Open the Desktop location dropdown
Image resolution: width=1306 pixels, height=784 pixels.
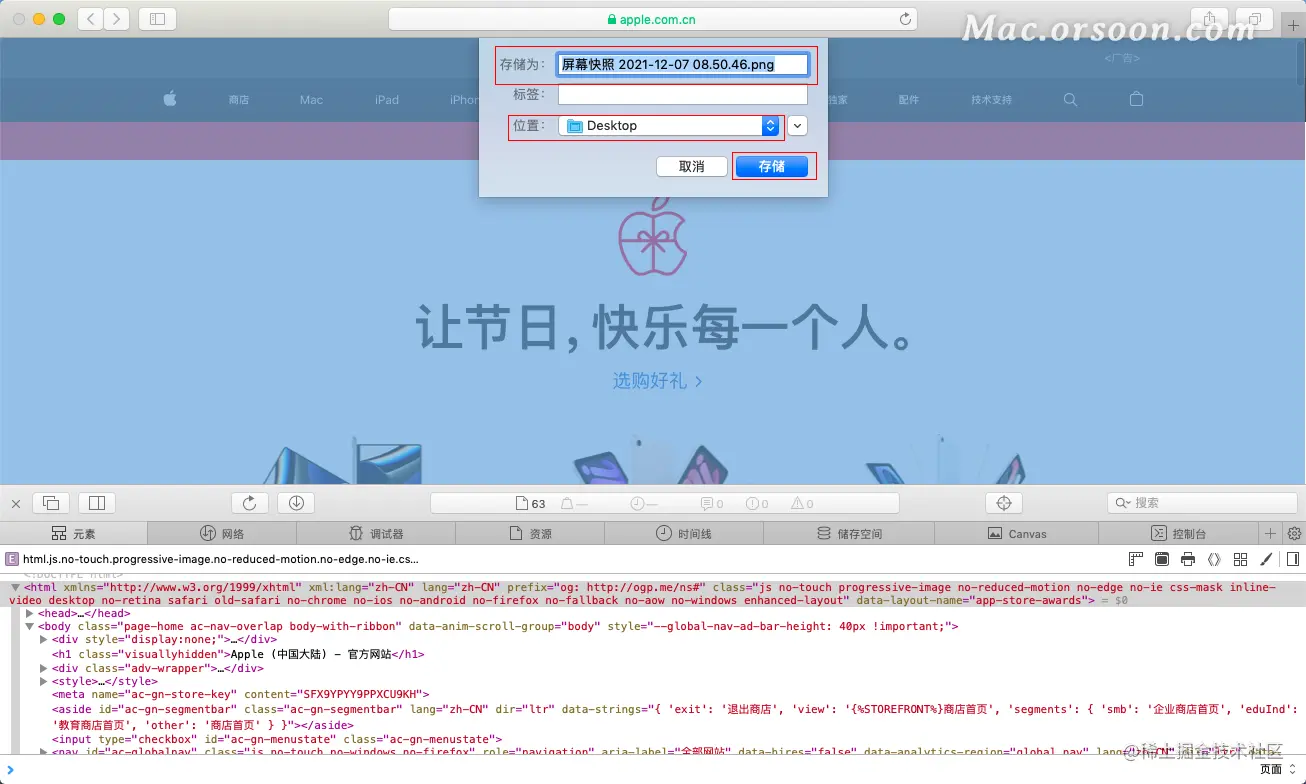669,126
